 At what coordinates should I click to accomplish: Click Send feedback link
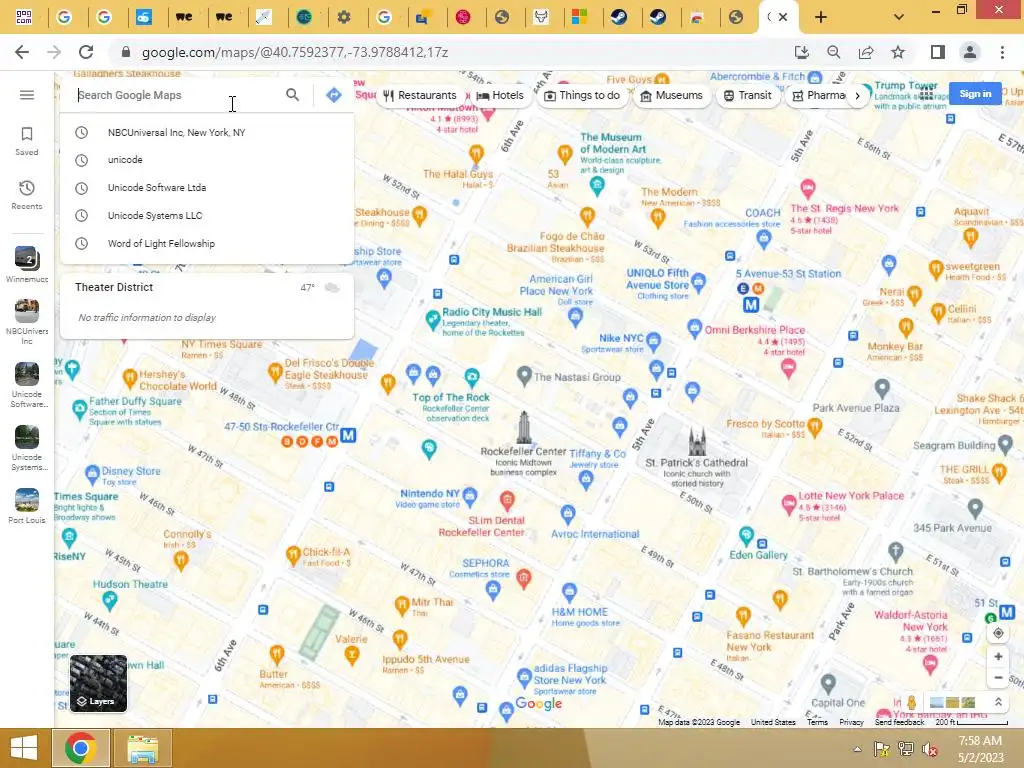(x=899, y=722)
